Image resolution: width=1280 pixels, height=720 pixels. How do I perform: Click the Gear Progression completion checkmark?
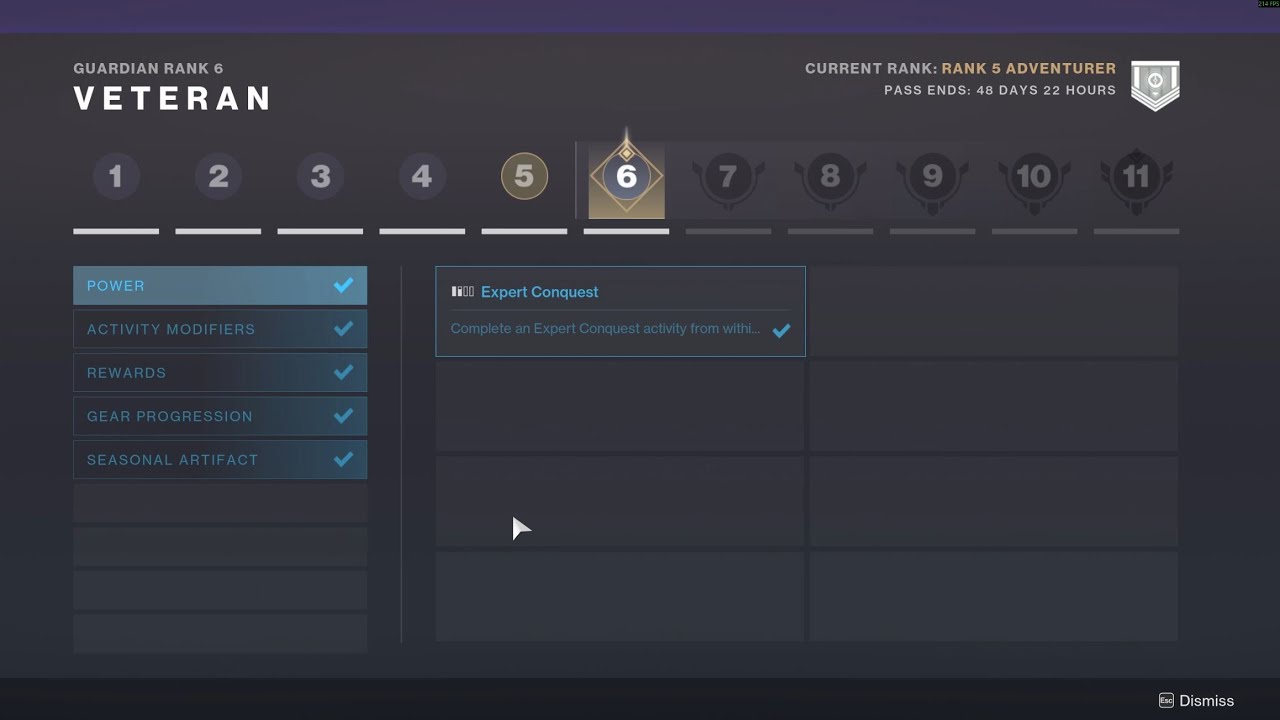343,416
